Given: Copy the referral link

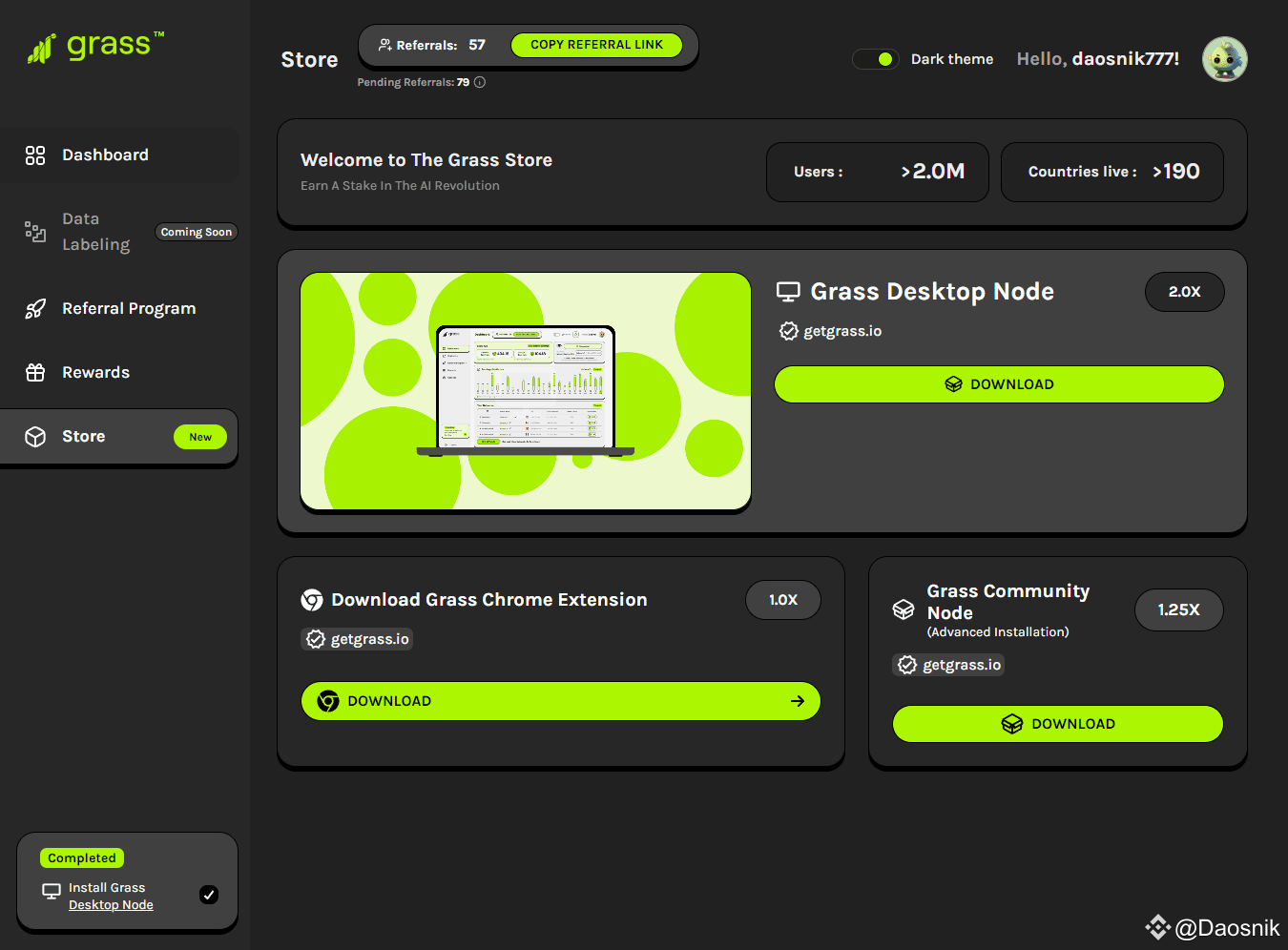Looking at the screenshot, I should [596, 45].
